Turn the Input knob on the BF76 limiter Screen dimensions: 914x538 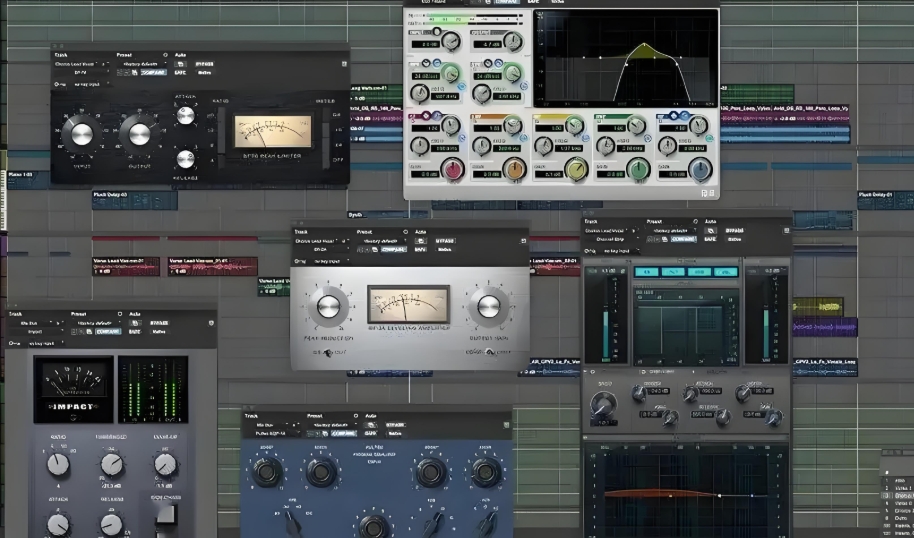[x=82, y=135]
